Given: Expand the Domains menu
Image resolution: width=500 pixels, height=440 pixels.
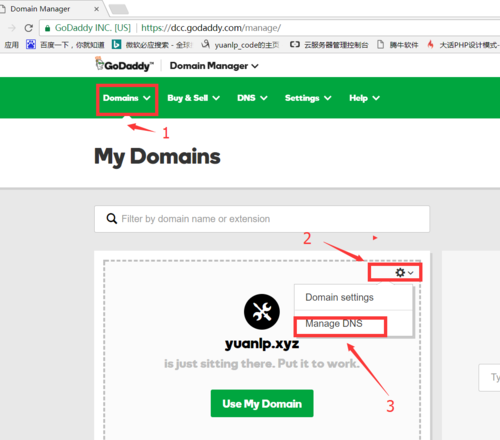Looking at the screenshot, I should 127,98.
